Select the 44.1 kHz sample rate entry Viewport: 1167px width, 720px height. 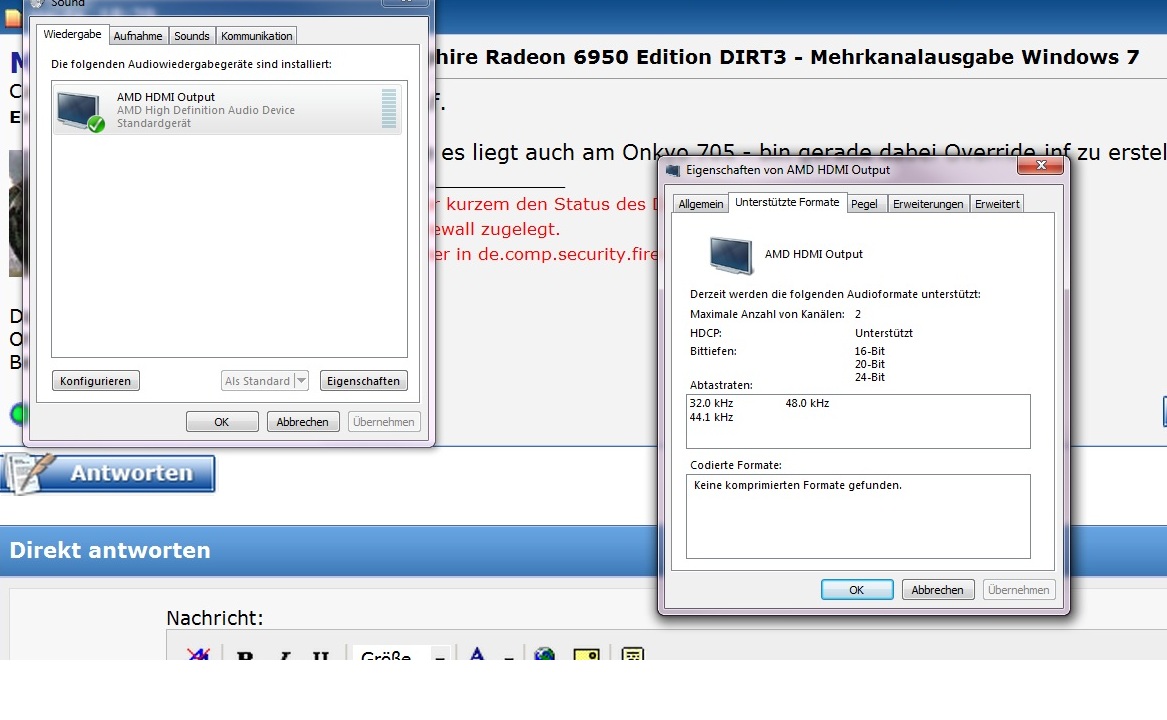(x=711, y=417)
